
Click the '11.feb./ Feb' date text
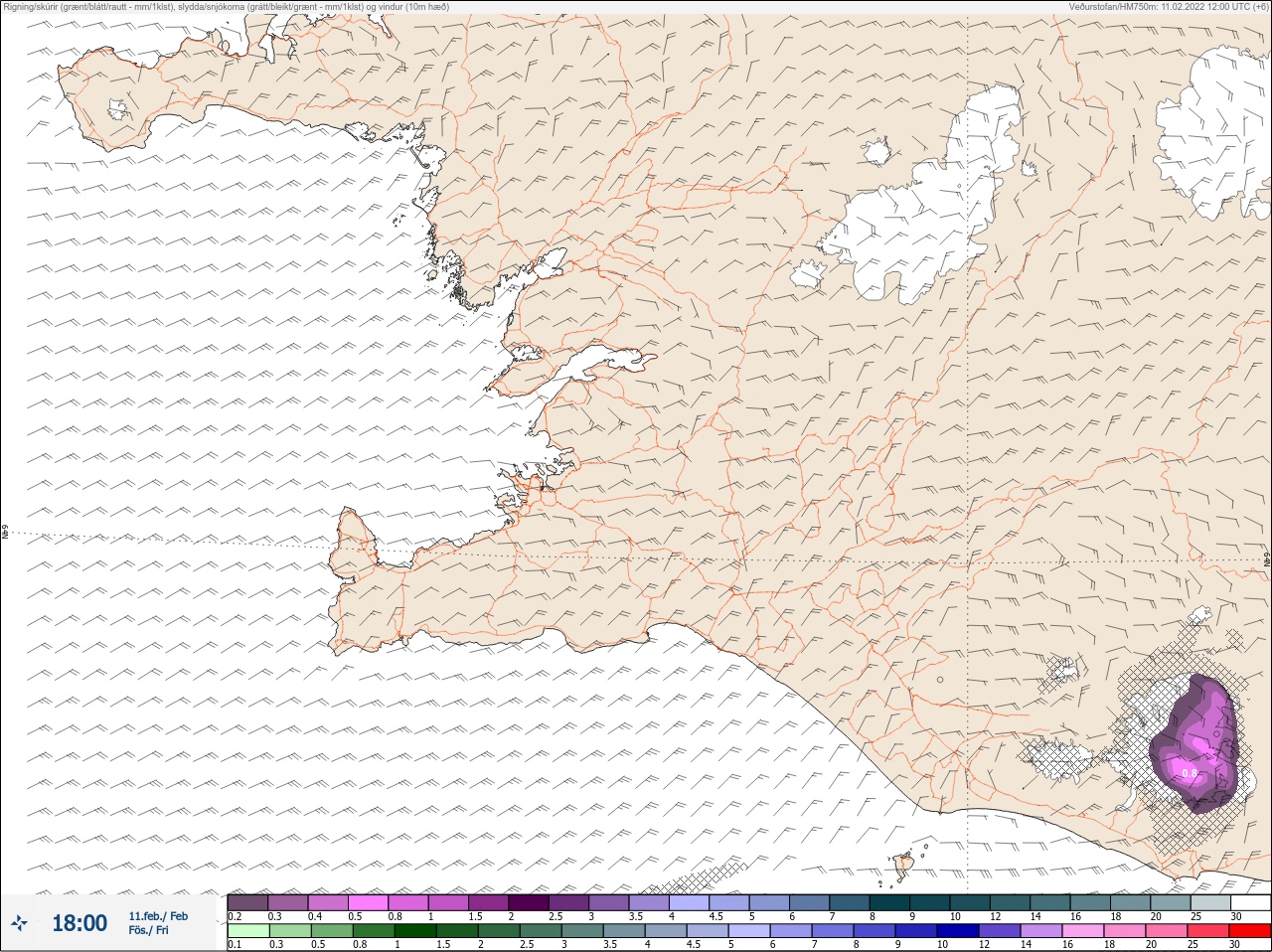(x=158, y=916)
